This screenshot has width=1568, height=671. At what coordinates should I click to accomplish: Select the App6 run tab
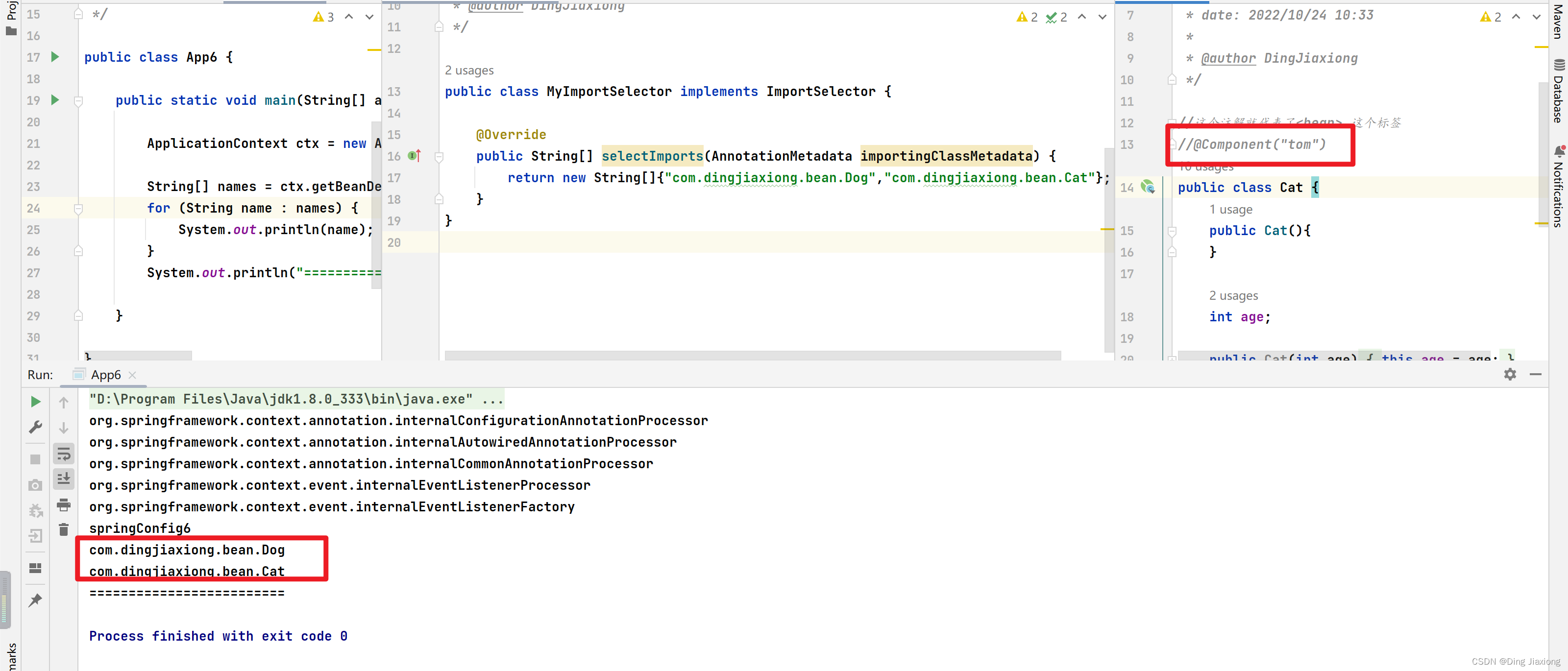[x=105, y=375]
